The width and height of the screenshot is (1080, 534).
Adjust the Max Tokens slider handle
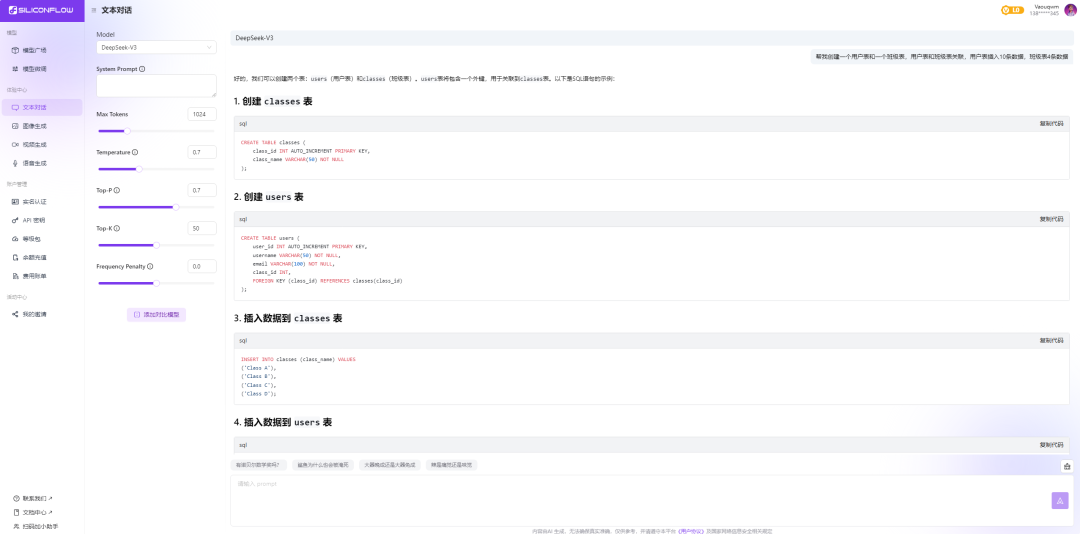[x=127, y=131]
